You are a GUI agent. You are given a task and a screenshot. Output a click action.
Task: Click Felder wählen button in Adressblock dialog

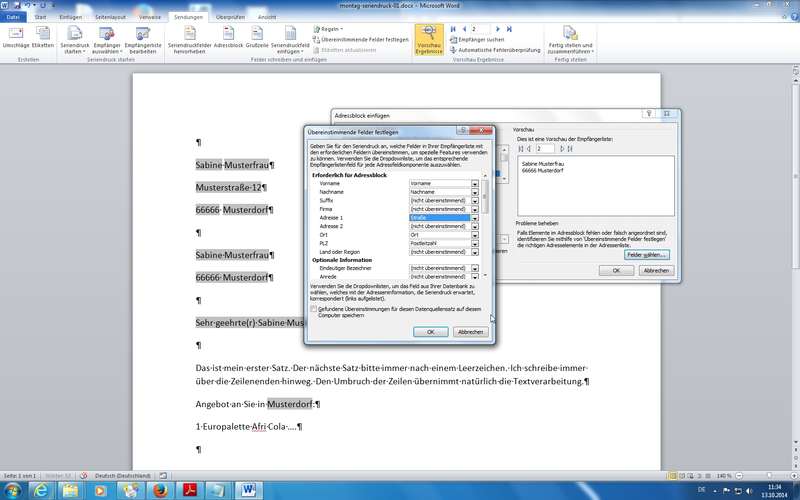point(646,255)
